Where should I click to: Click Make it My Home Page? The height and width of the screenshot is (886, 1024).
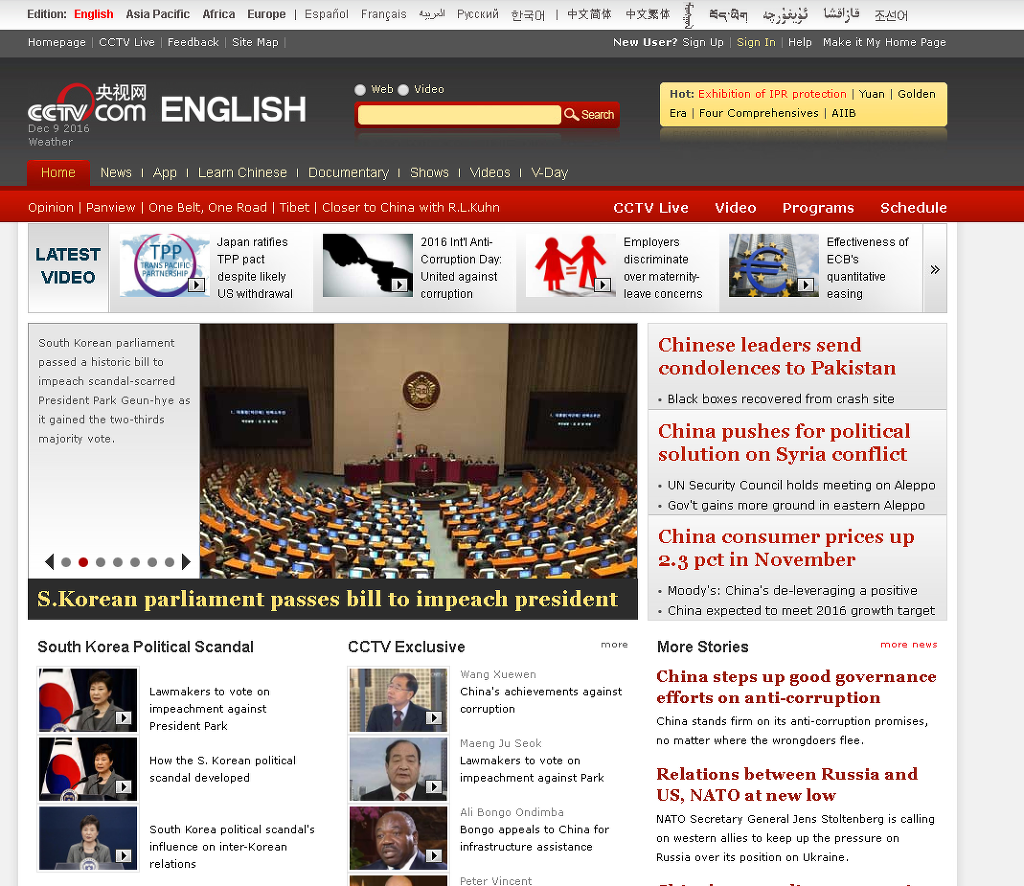(884, 42)
